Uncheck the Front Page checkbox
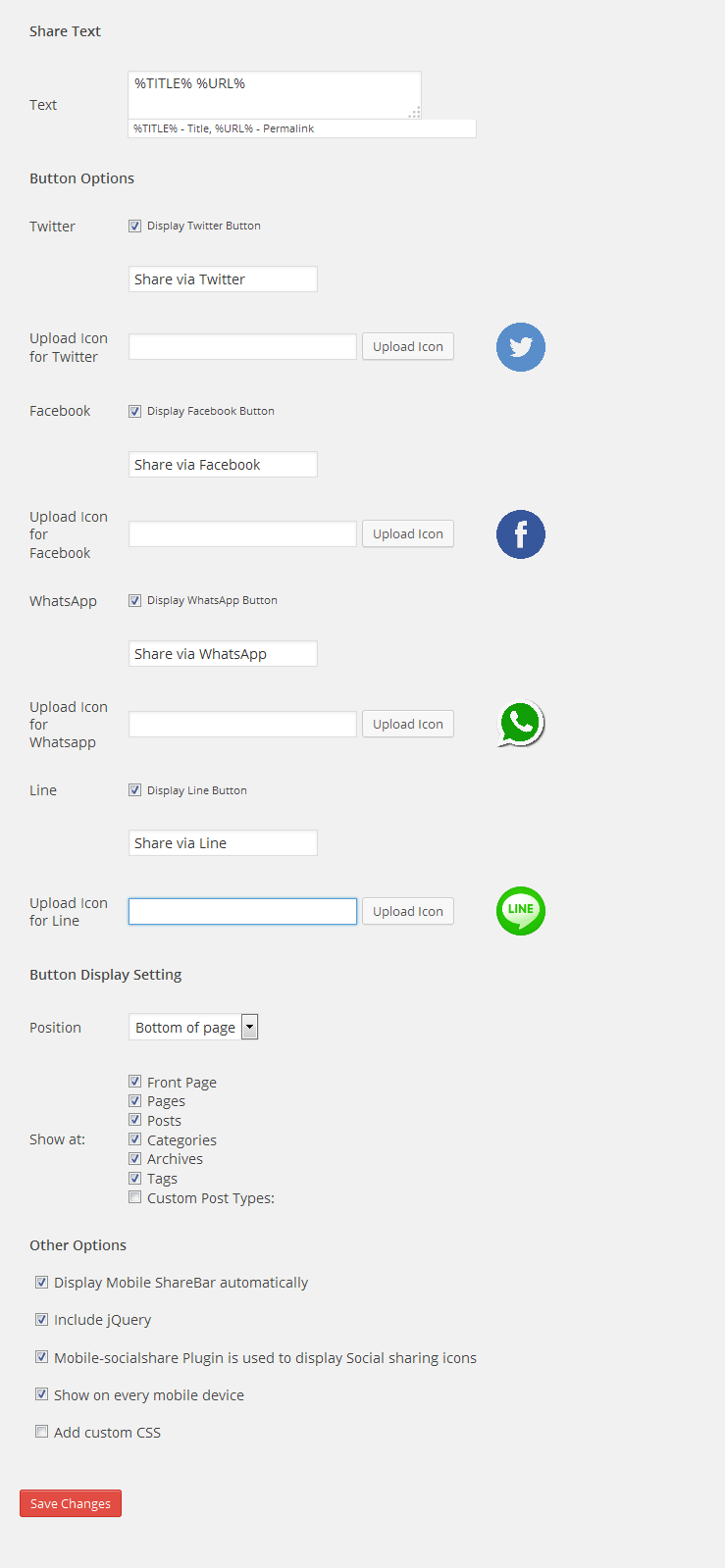The image size is (725, 1568). pos(135,1082)
